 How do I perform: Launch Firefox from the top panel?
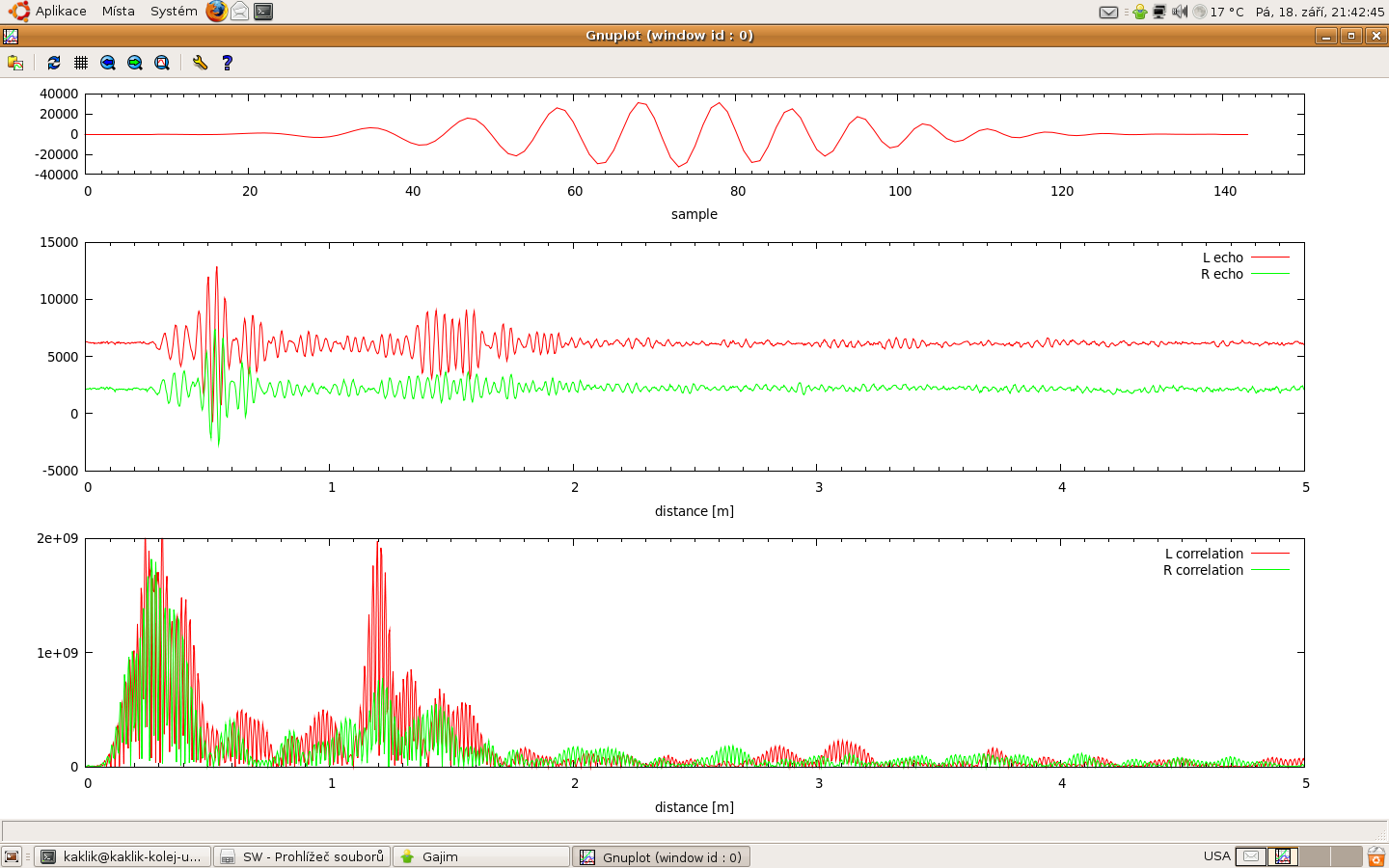217,12
